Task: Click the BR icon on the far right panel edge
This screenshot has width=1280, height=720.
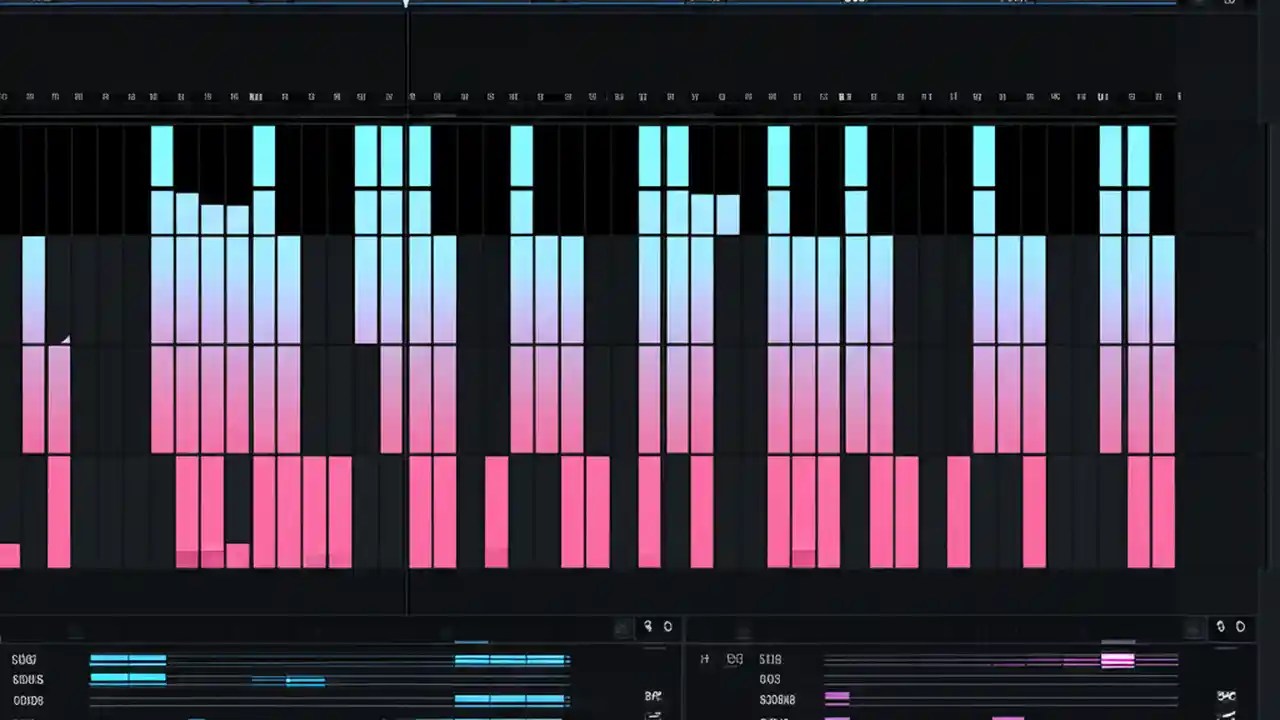Action: [1226, 695]
